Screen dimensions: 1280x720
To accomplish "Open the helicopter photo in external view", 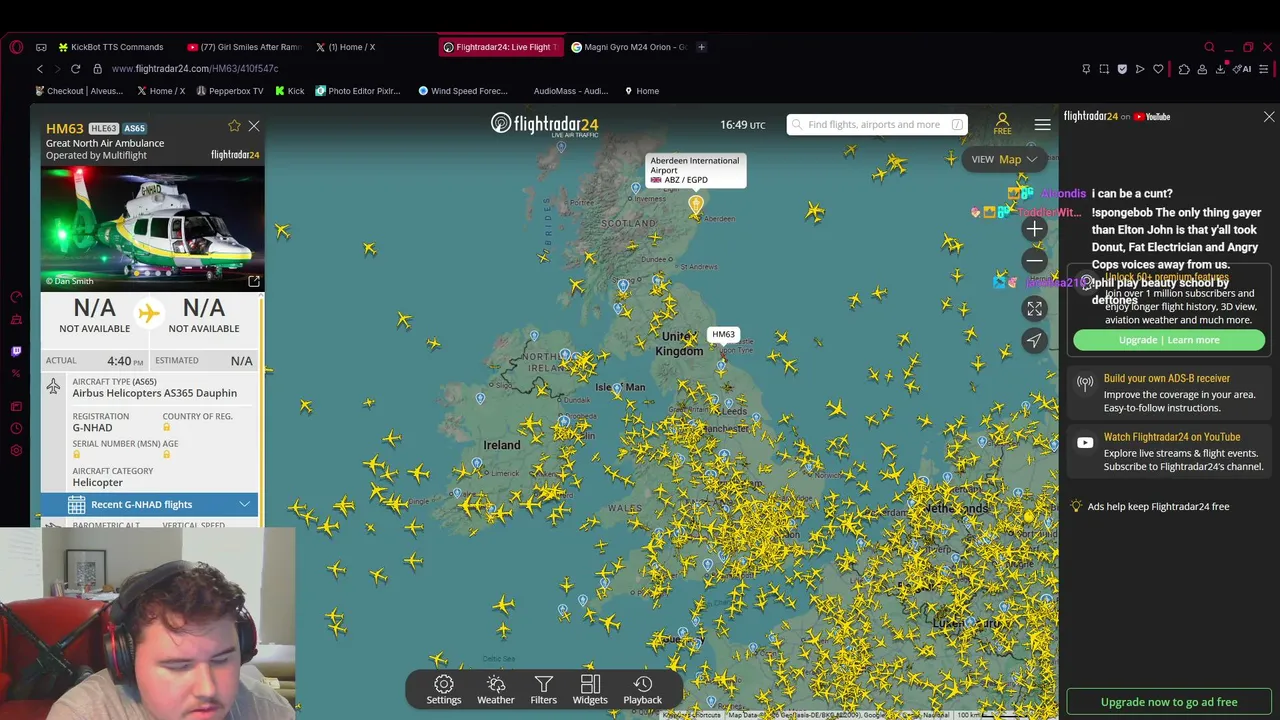I will coord(253,281).
